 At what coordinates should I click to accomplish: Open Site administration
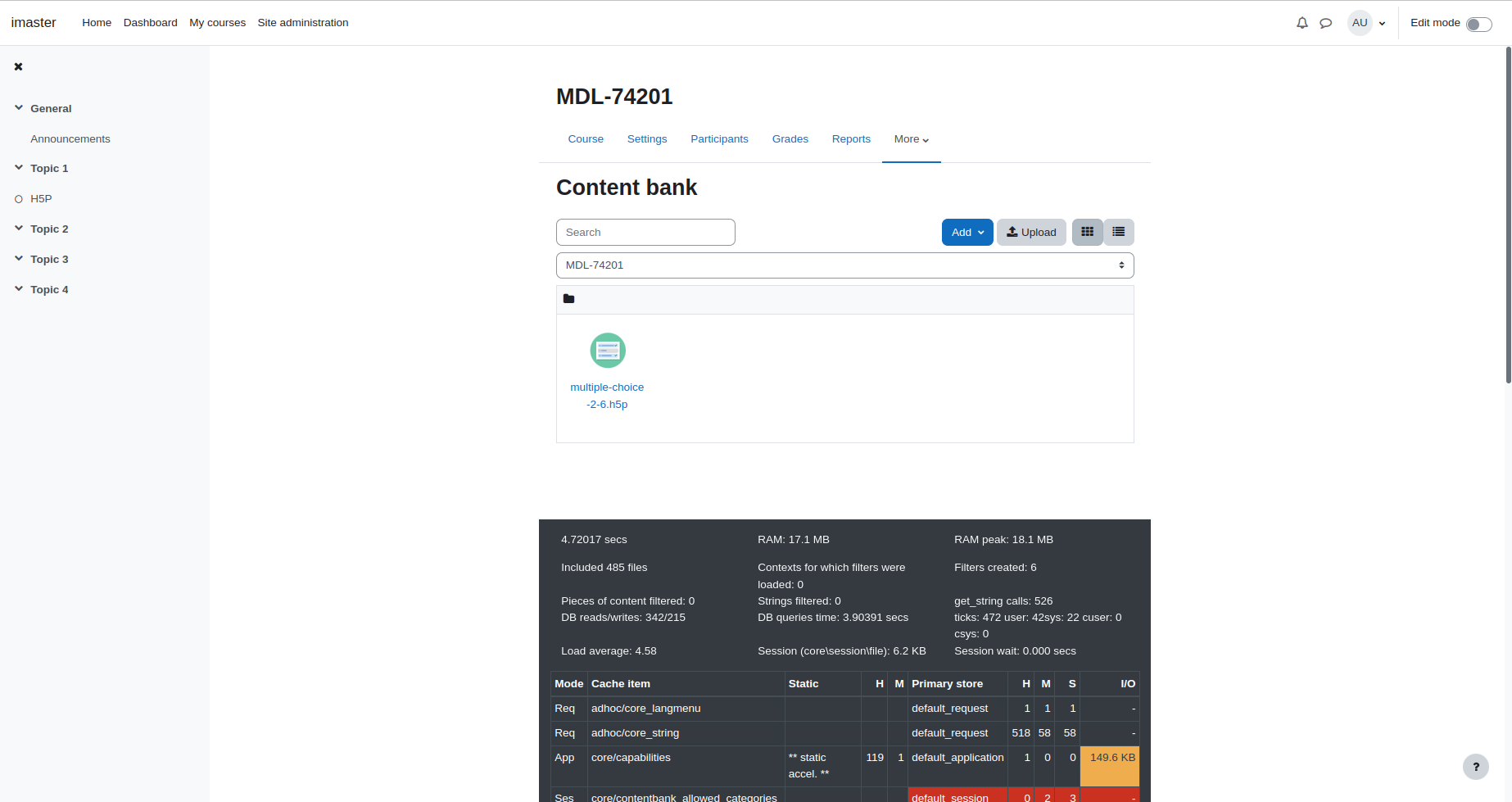coord(303,23)
